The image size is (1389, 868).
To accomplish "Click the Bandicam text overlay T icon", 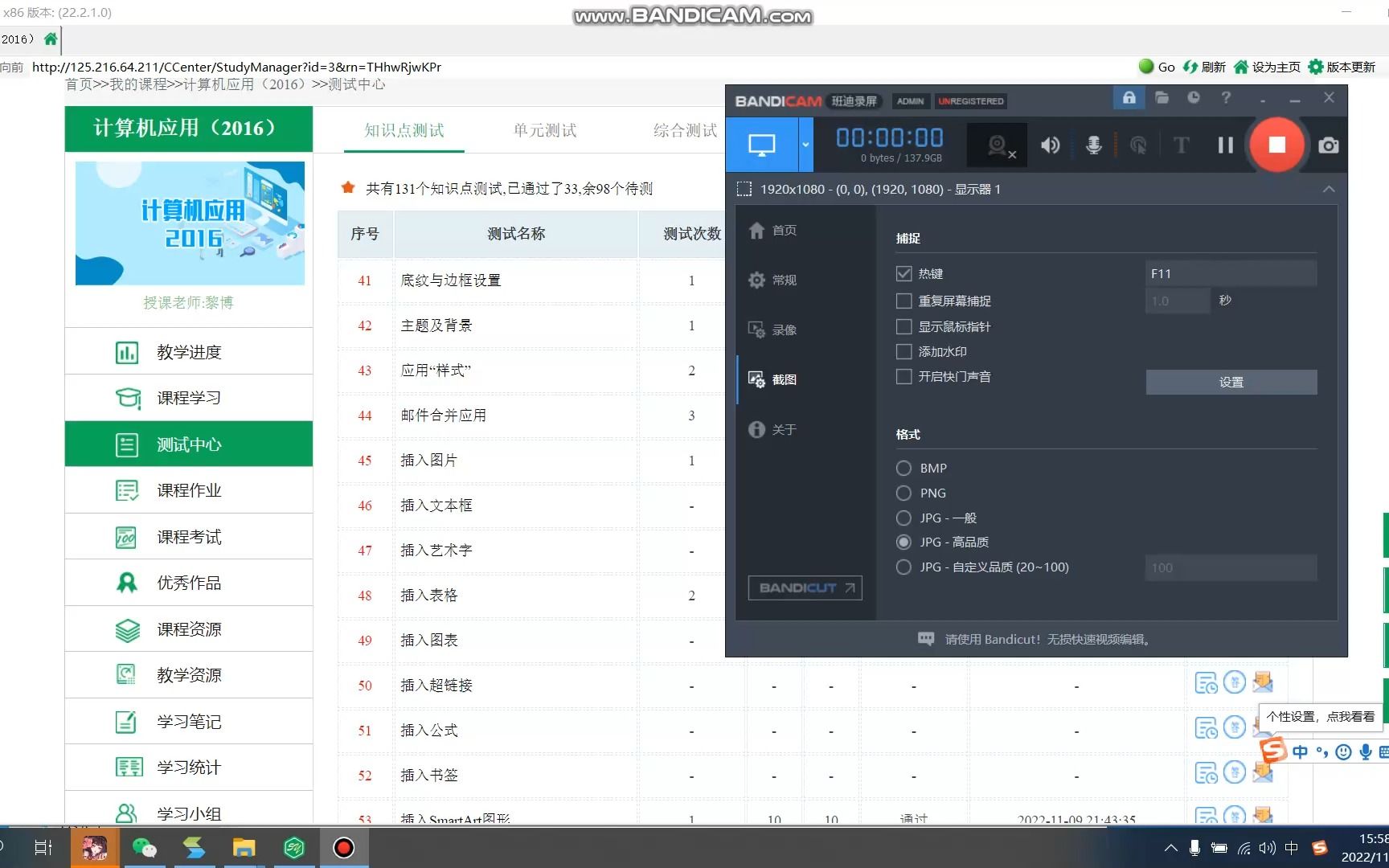I will point(1181,145).
